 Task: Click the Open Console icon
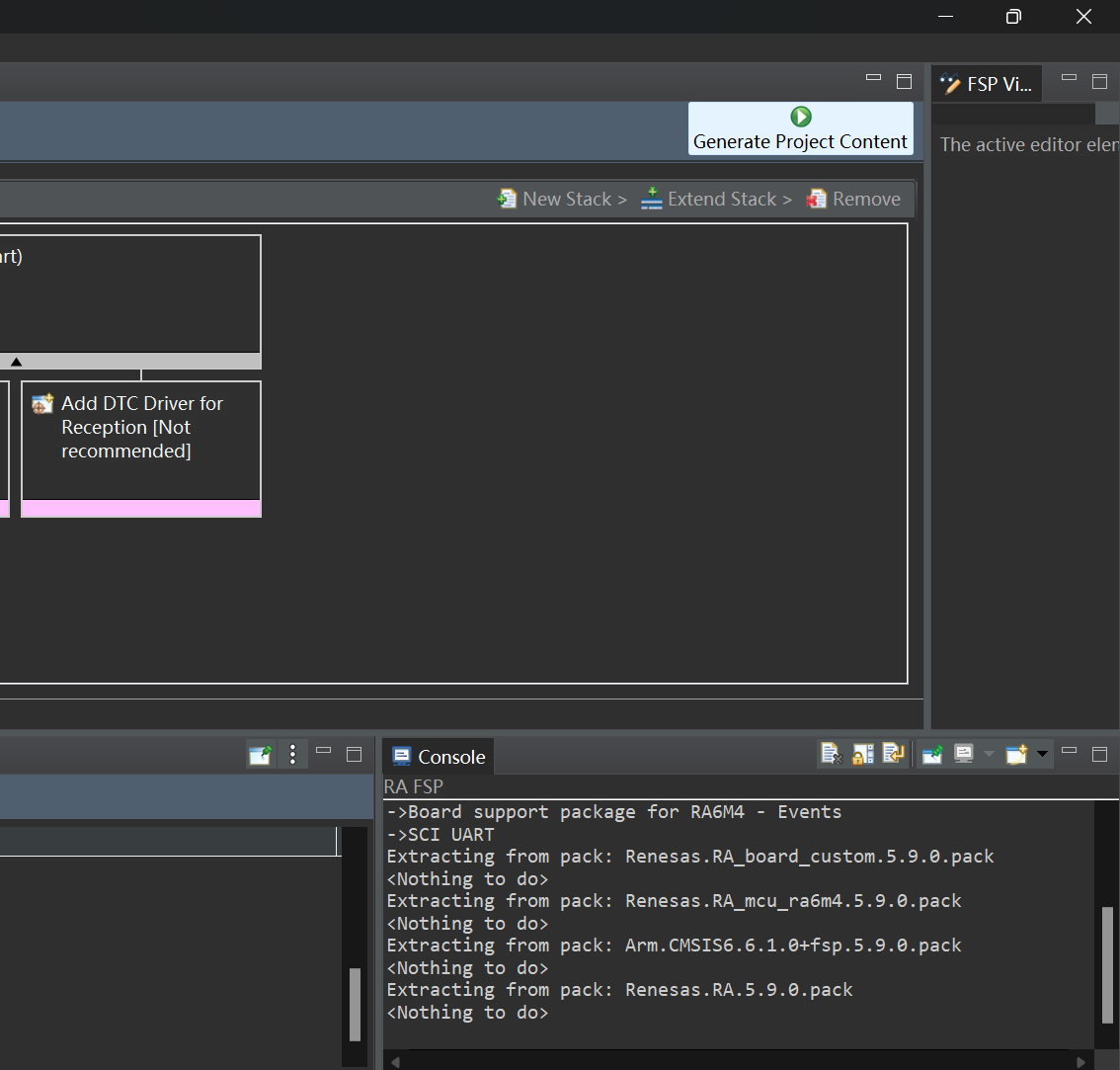click(1016, 754)
